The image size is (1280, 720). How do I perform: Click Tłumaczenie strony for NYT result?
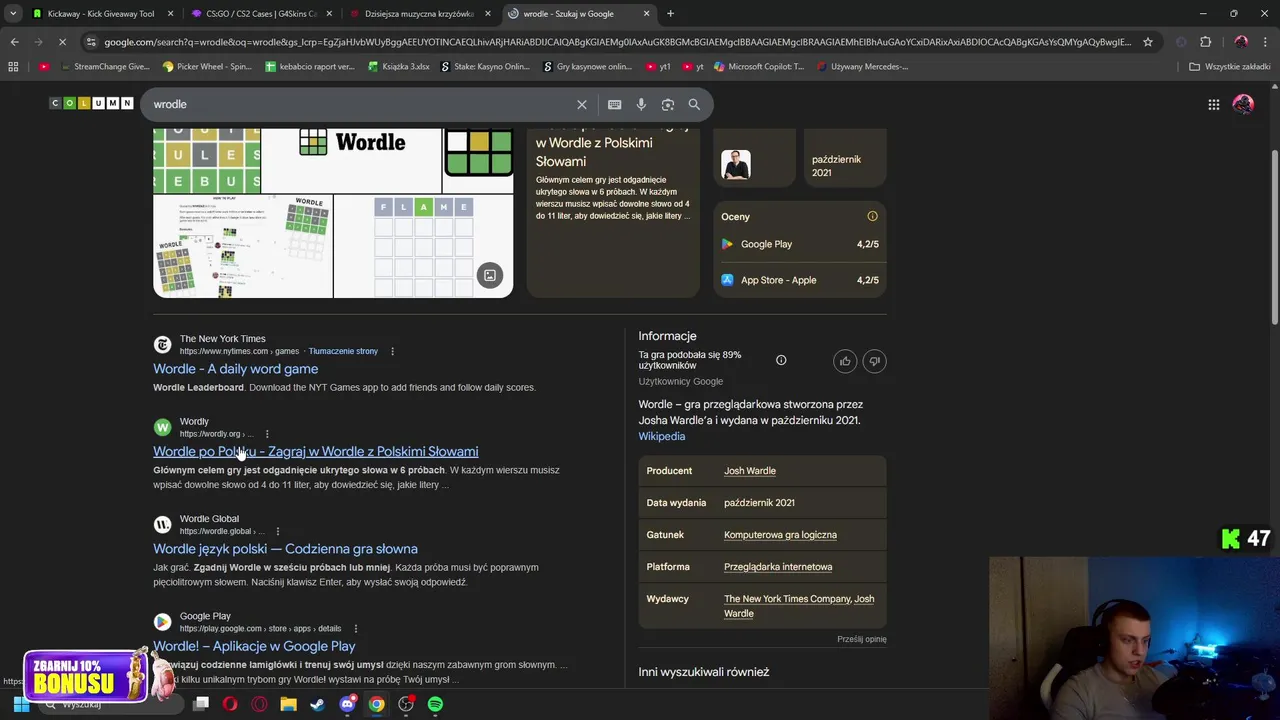pos(343,351)
